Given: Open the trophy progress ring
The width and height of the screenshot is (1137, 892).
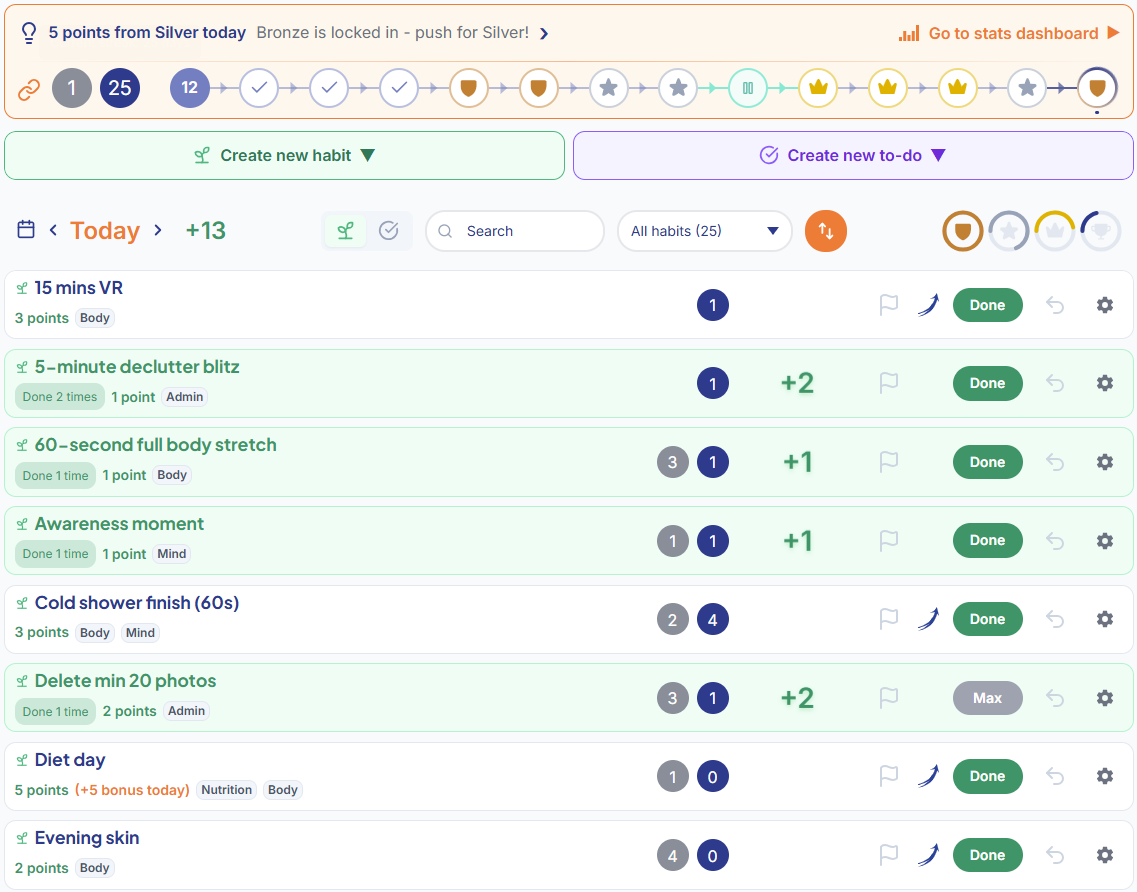Looking at the screenshot, I should coord(1101,231).
